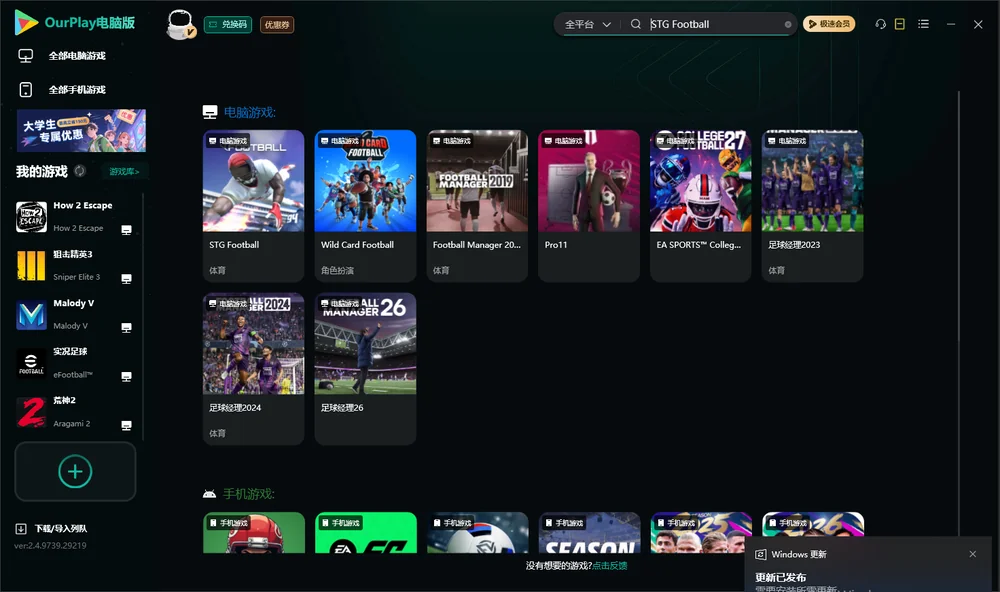Image resolution: width=1000 pixels, height=592 pixels.
Task: Click PC platform icon on How 2 Escape row
Action: click(126, 230)
